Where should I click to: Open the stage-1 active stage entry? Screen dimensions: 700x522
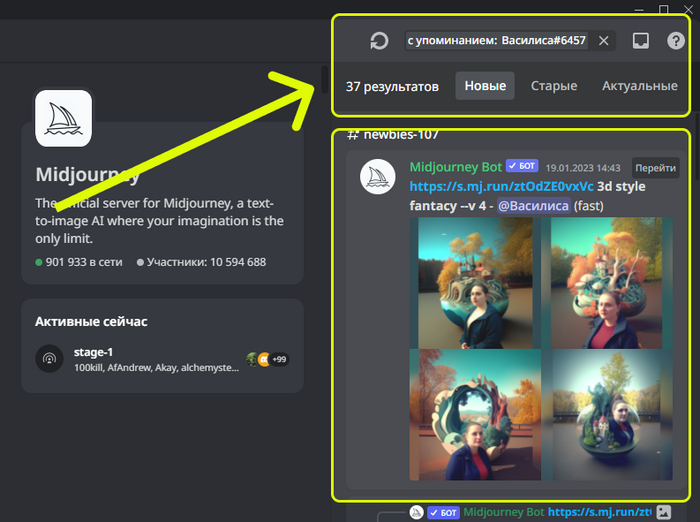(162, 359)
